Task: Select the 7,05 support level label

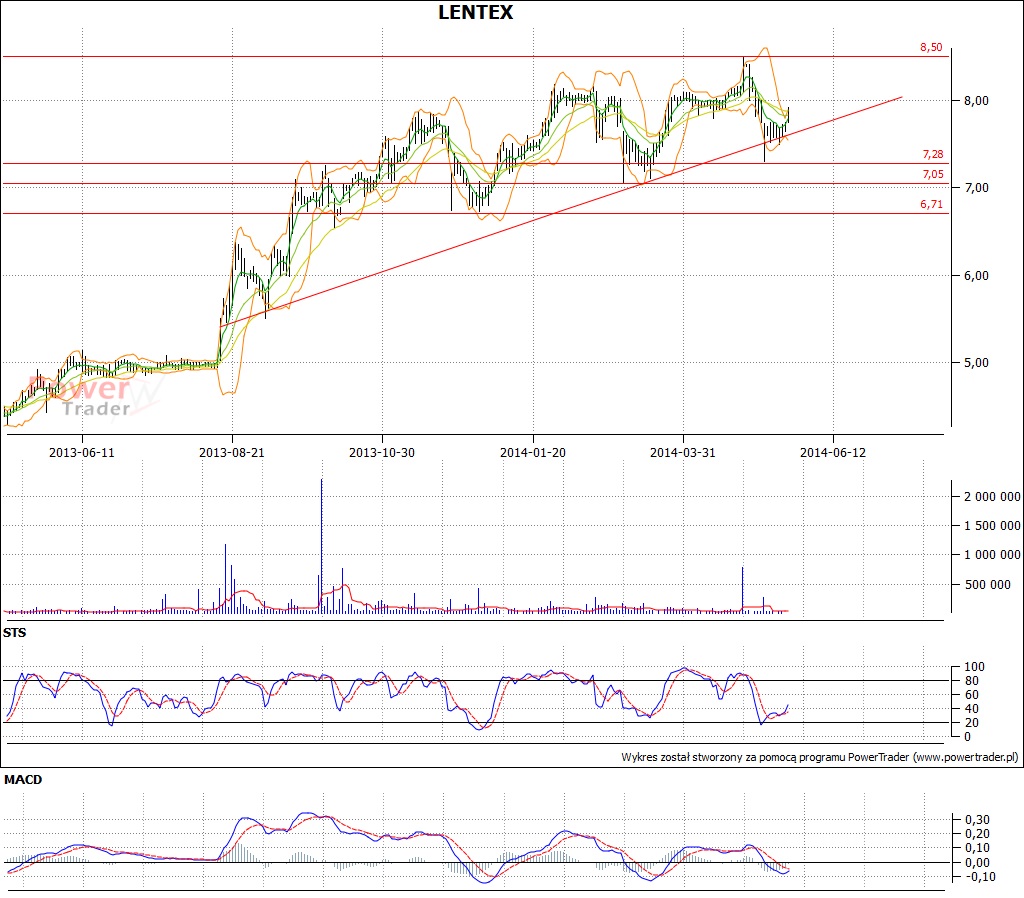Action: click(x=933, y=174)
